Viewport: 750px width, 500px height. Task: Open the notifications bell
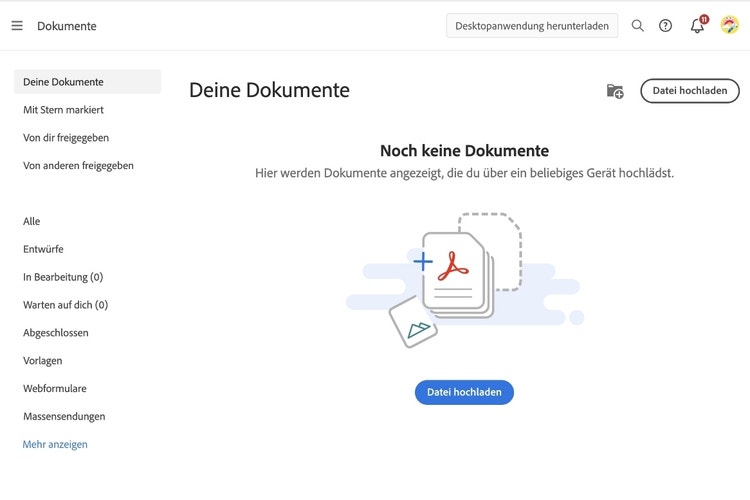click(697, 25)
